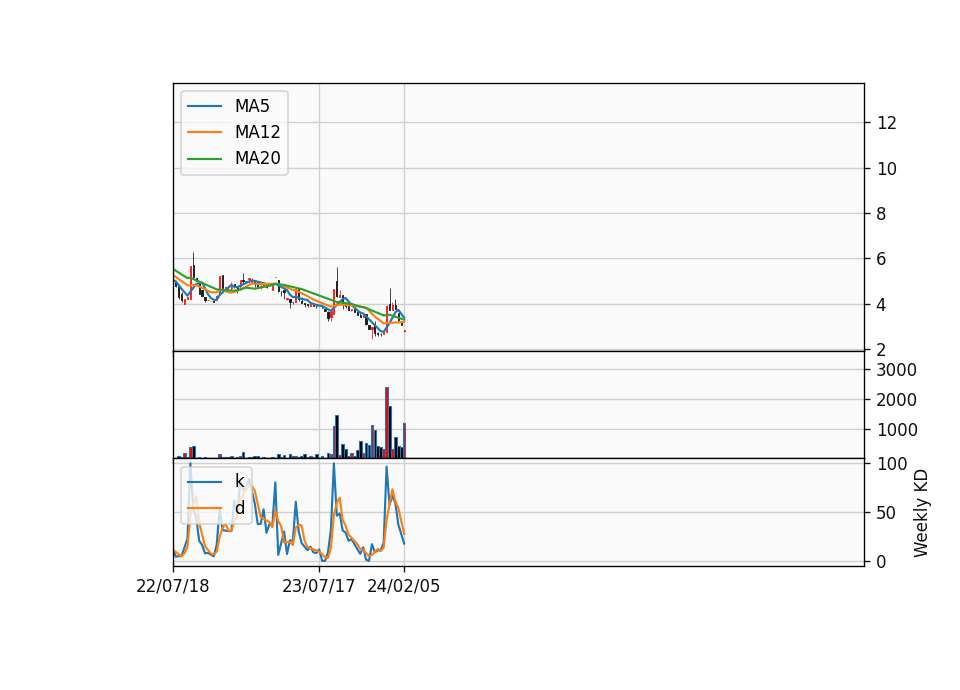The image size is (960, 690).
Task: Click KD axis tick label 100
Action: click(x=892, y=464)
